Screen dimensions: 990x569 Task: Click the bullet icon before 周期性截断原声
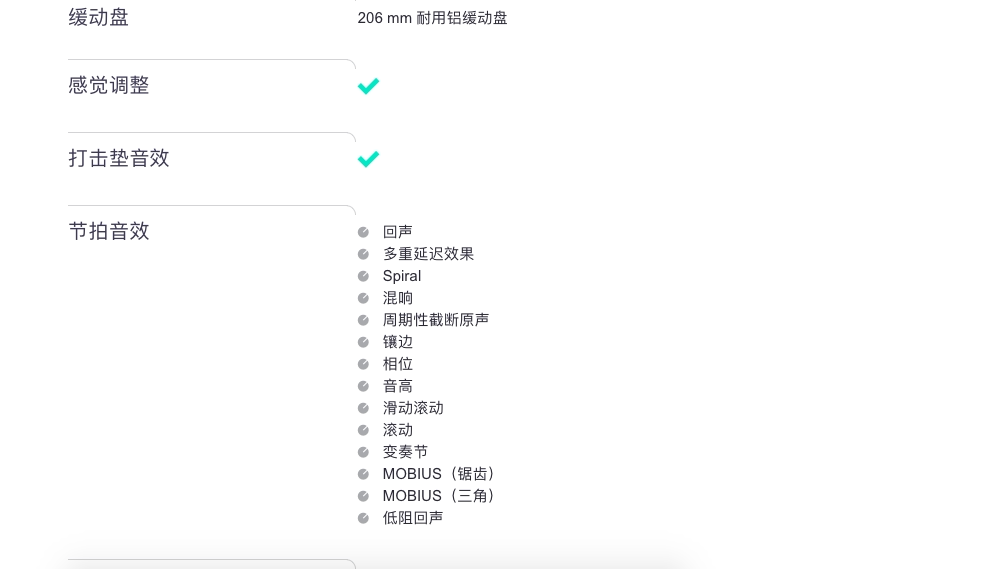363,320
